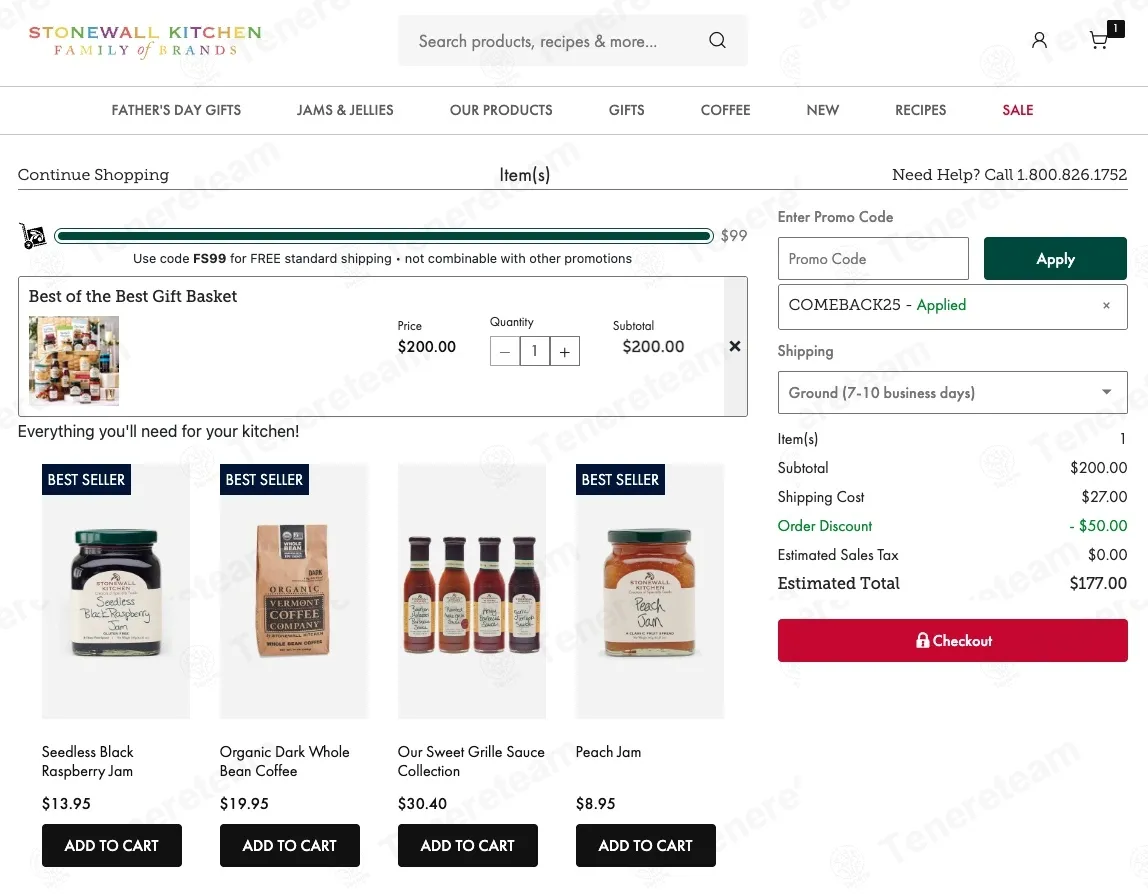Click the search magnifier icon
The height and width of the screenshot is (894, 1148).
pos(718,40)
